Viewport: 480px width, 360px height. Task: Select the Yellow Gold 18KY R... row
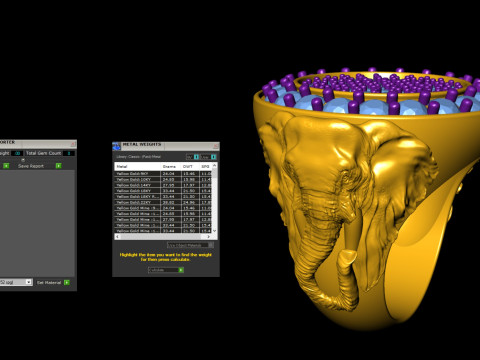(163, 196)
